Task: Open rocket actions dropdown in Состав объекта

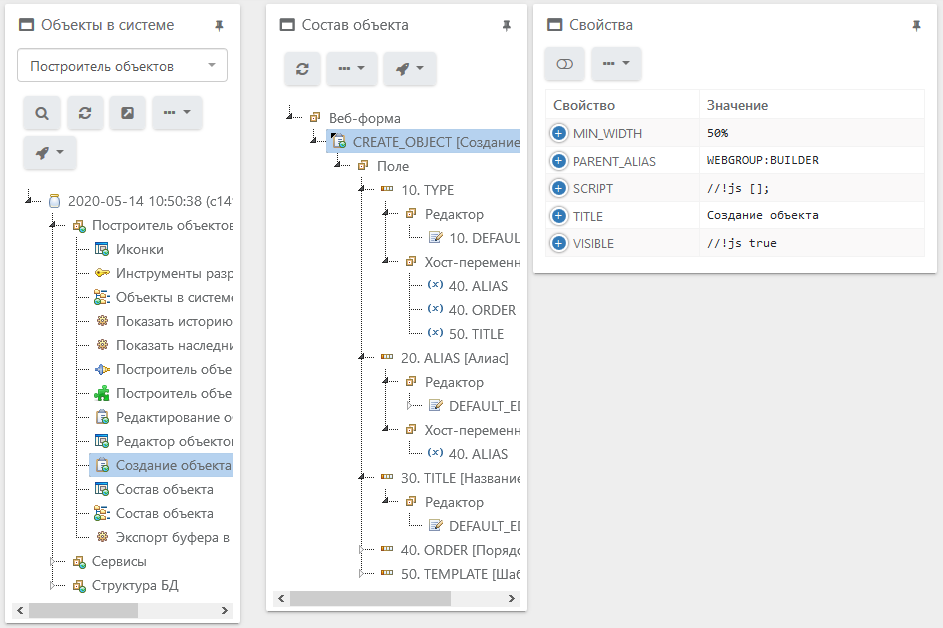Action: click(409, 69)
